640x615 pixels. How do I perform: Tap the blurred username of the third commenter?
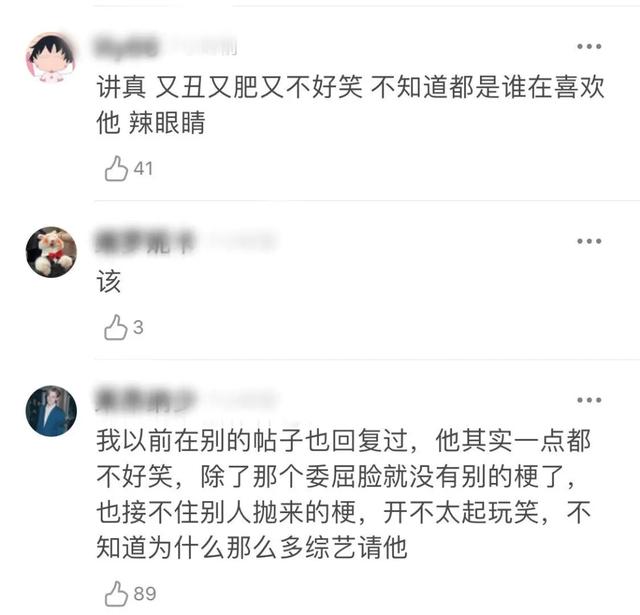[x=146, y=401]
